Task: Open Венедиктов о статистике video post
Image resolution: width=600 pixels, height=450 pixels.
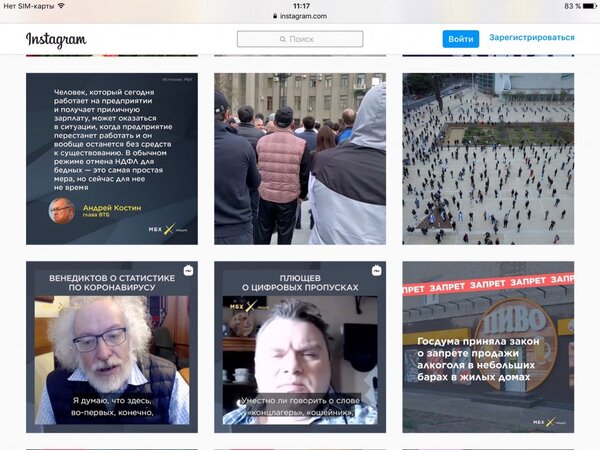Action: coord(112,346)
